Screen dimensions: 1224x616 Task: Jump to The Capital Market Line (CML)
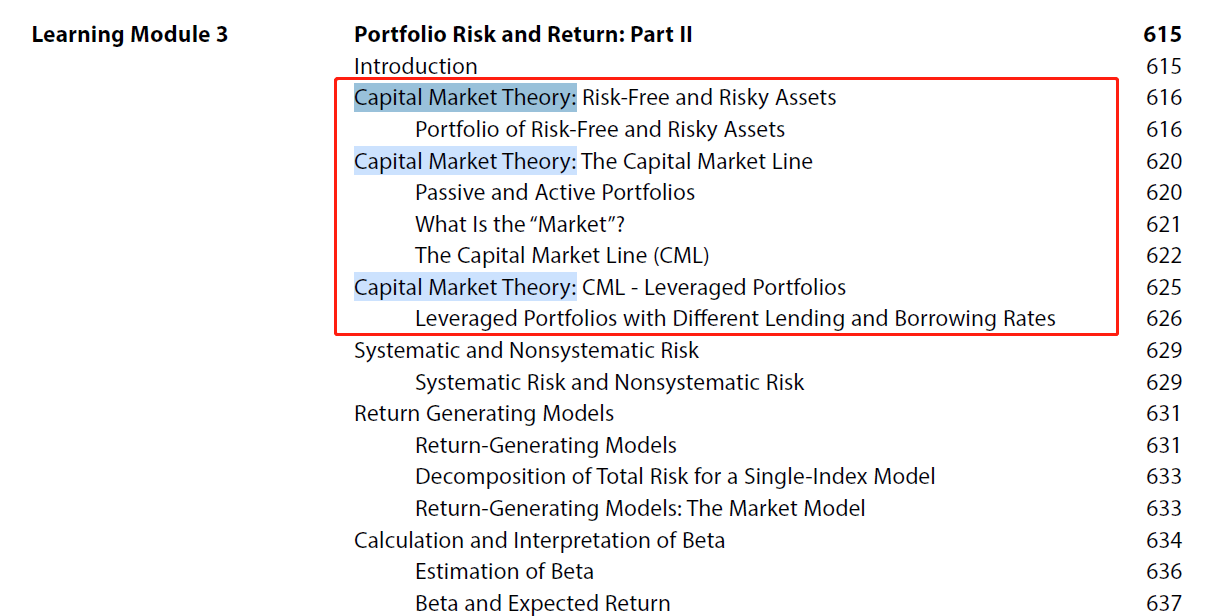(562, 255)
